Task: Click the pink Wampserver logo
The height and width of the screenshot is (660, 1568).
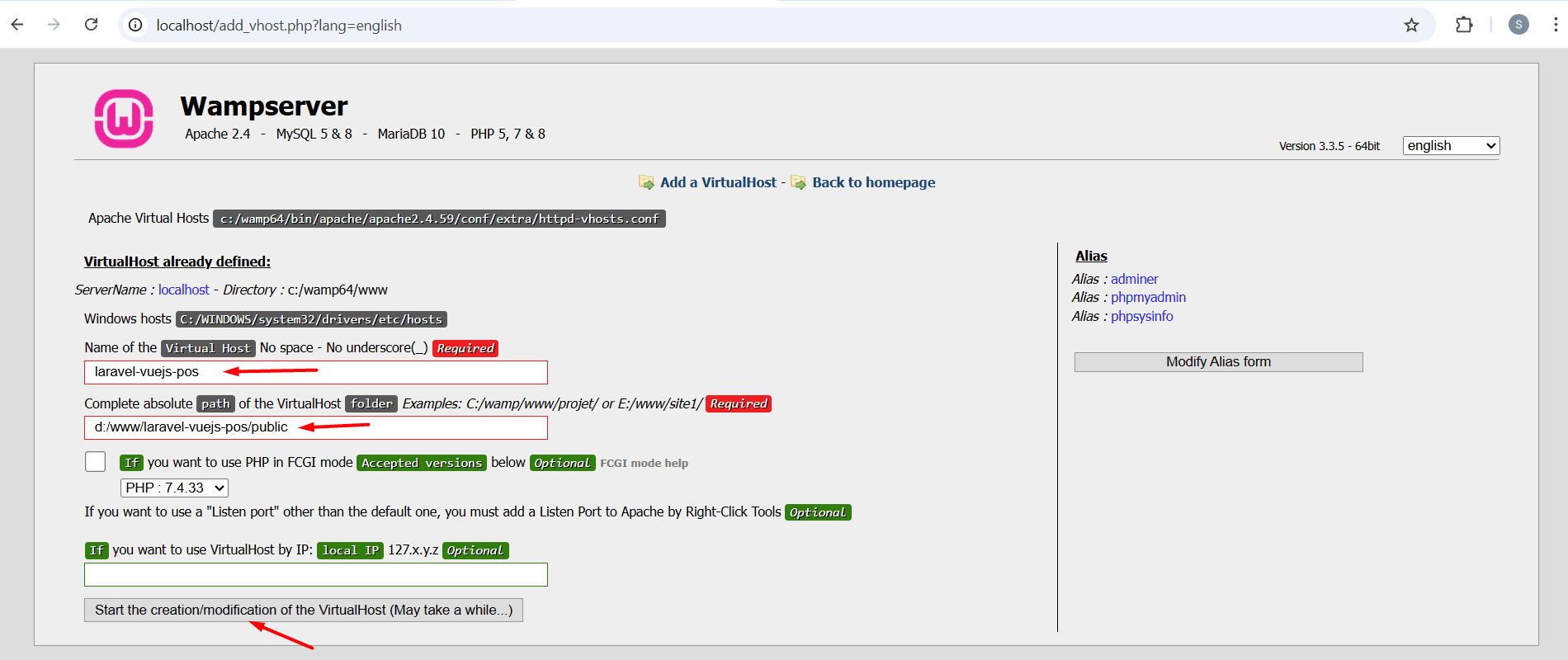Action: pyautogui.click(x=124, y=119)
